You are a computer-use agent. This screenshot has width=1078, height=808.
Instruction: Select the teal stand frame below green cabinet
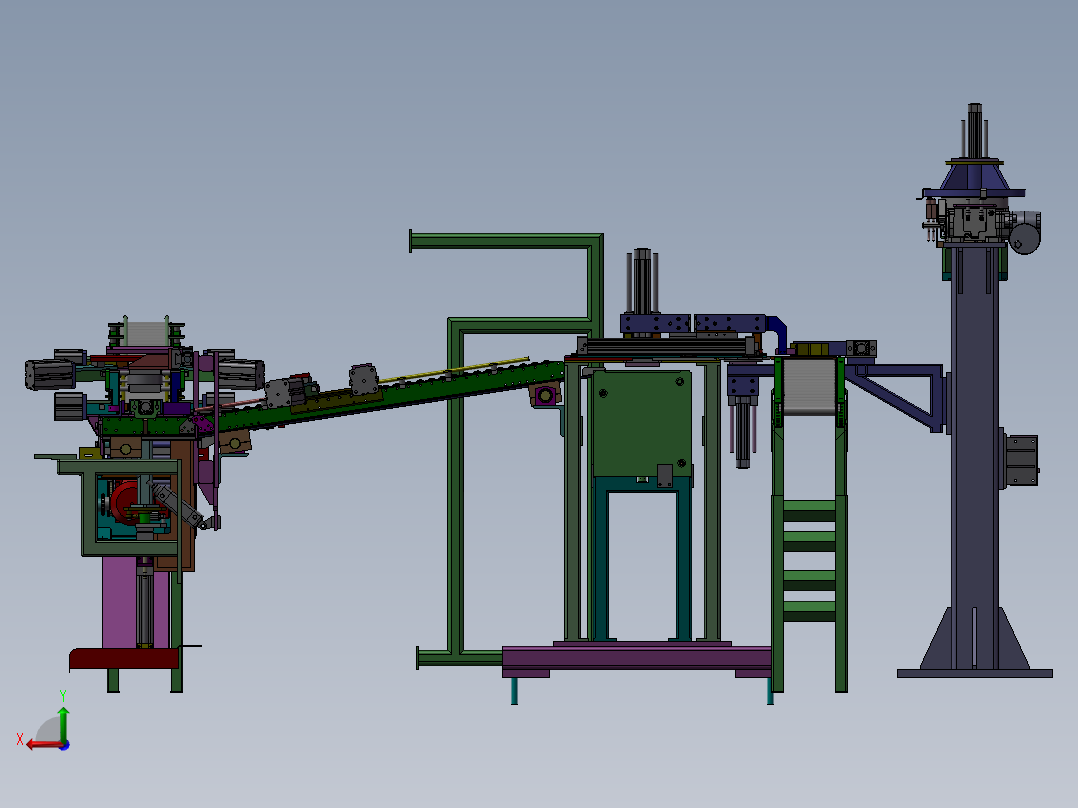tap(642, 558)
